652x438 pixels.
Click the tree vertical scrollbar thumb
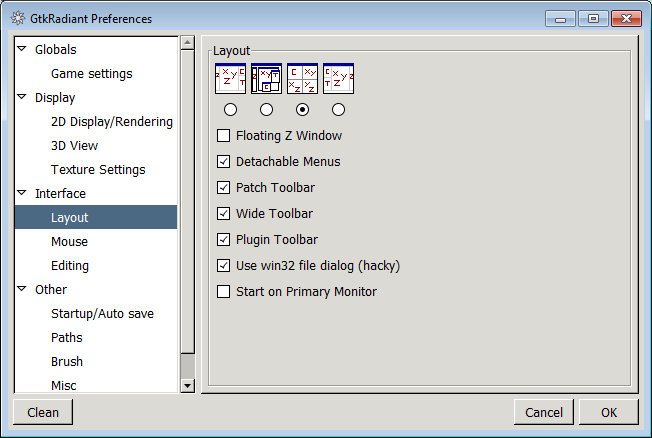(188, 202)
